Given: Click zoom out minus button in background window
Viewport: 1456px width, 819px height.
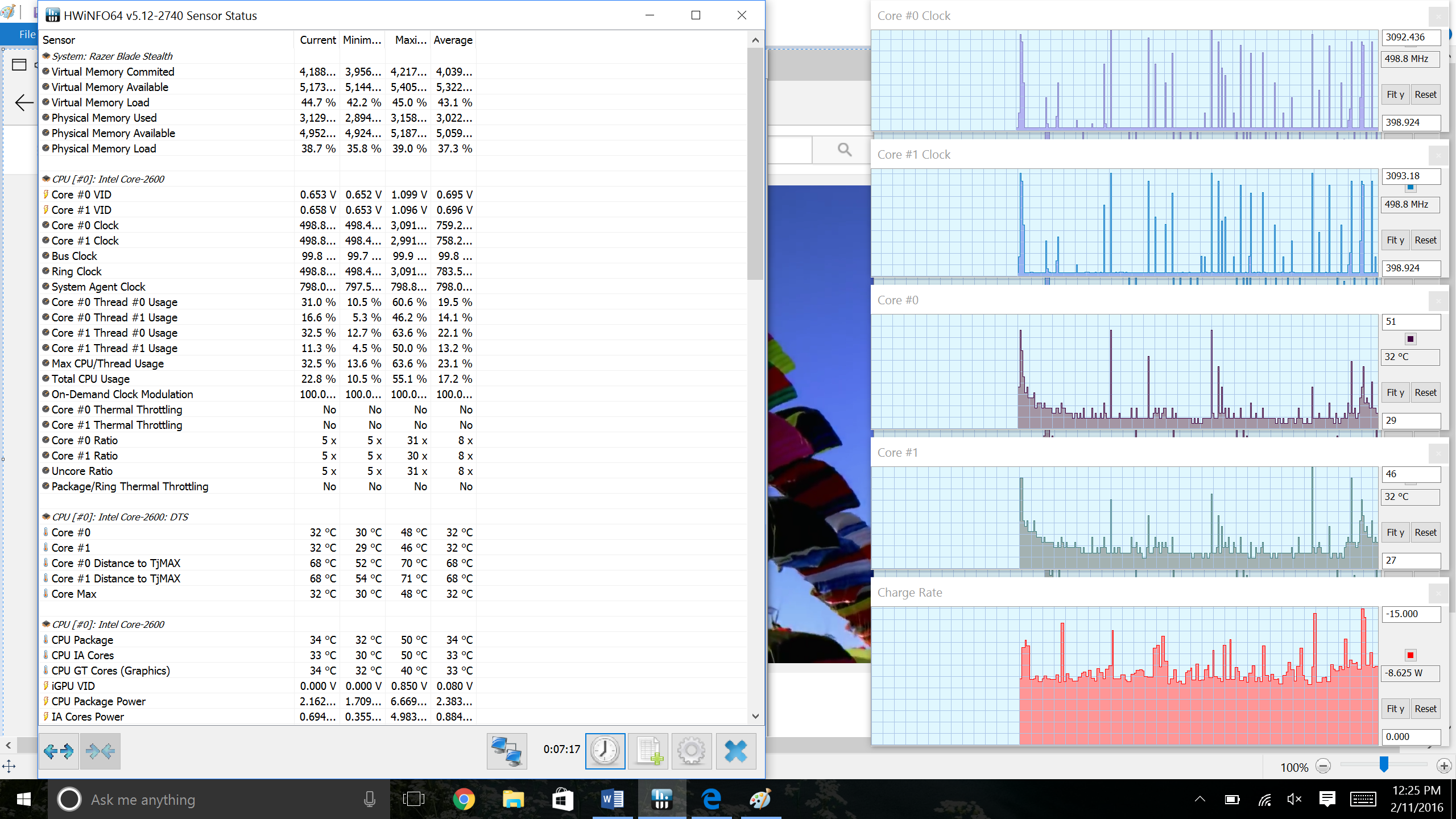Looking at the screenshot, I should (1323, 766).
